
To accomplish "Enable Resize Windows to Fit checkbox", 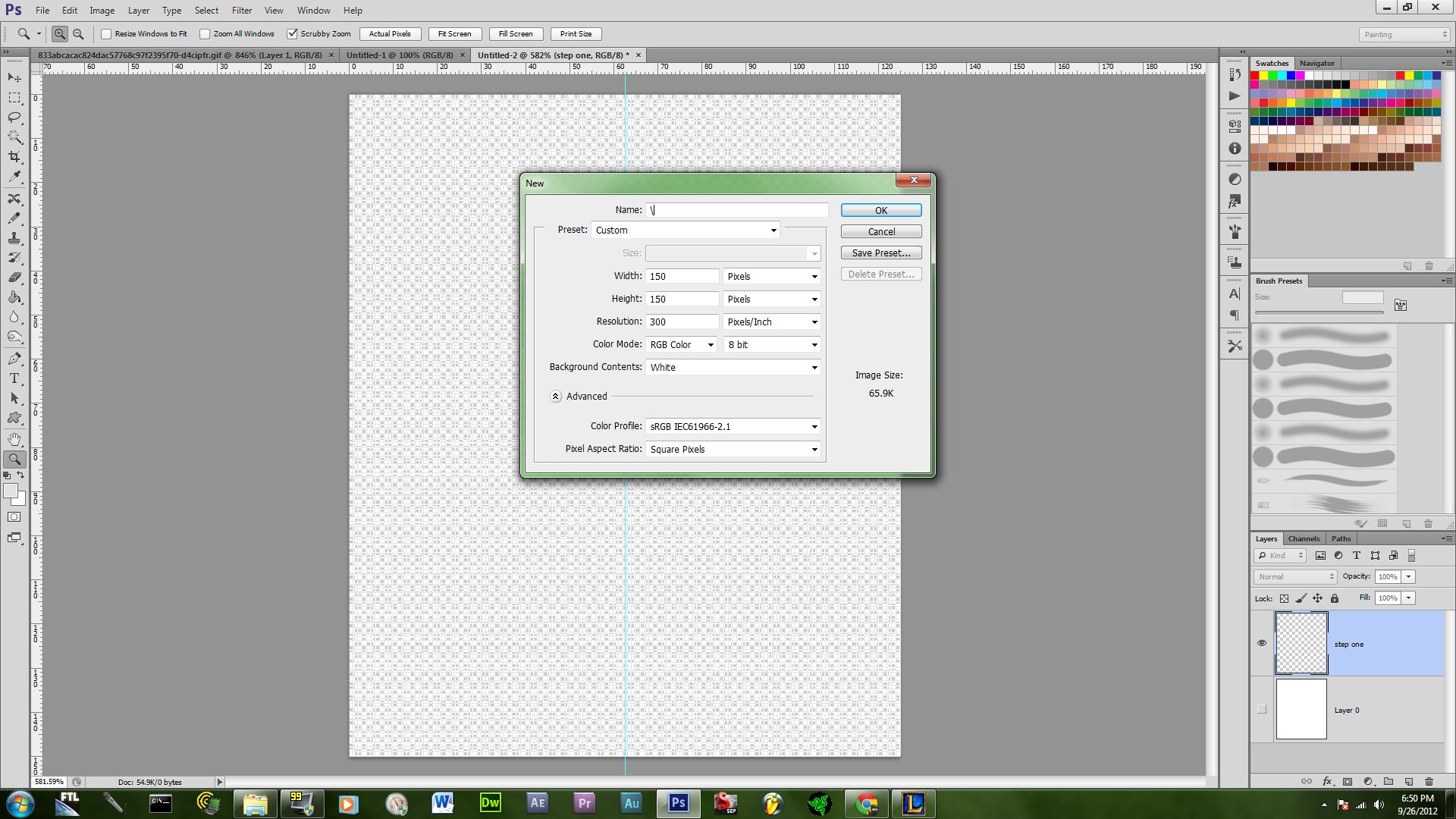I will click(x=107, y=34).
